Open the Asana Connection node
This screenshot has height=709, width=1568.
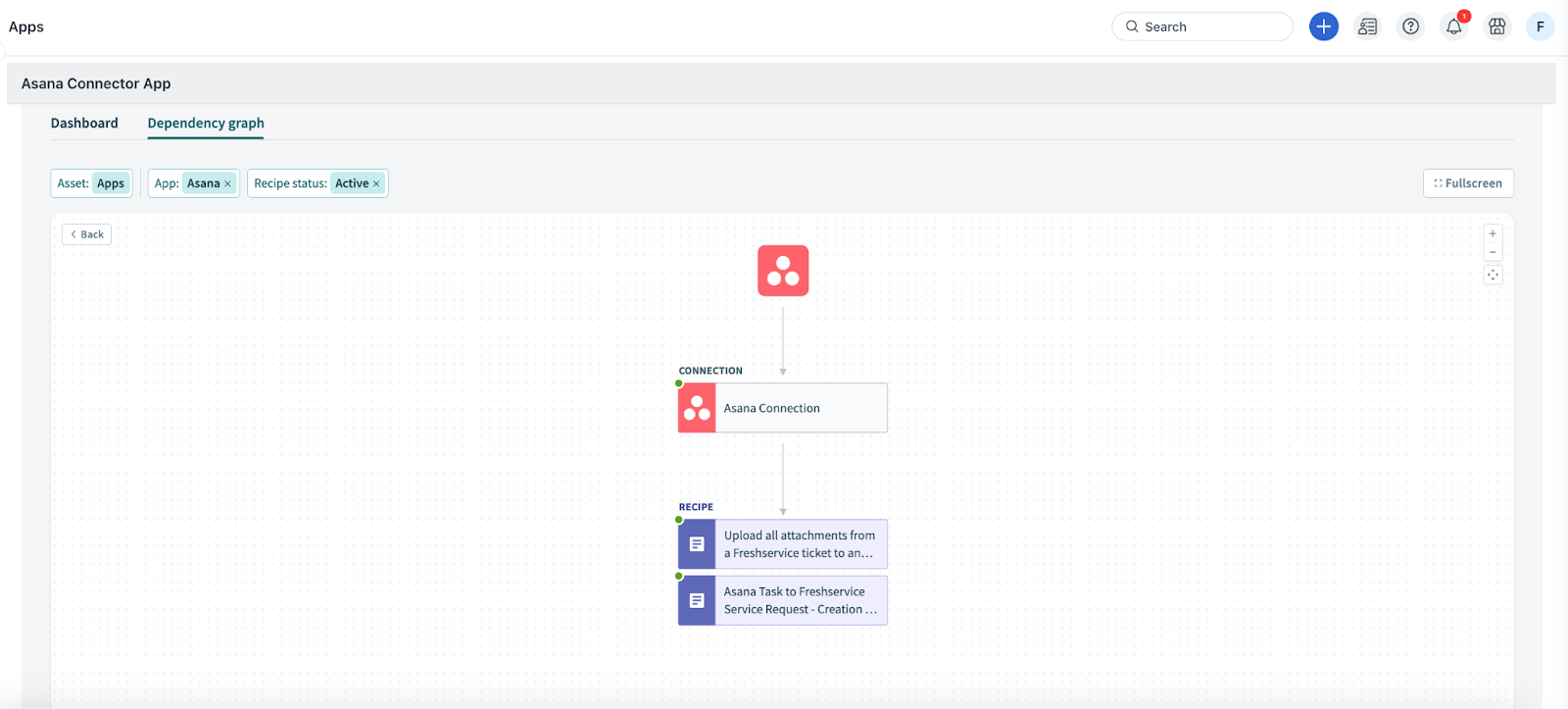coord(783,408)
